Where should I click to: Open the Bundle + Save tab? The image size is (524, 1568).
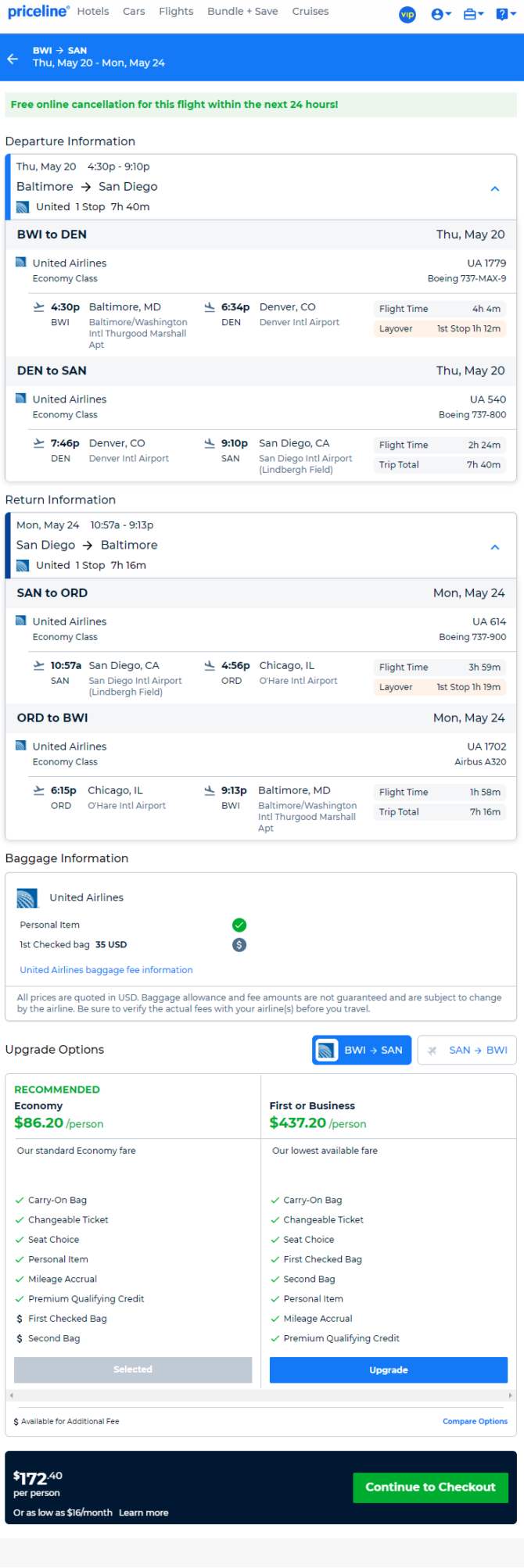pos(242,12)
